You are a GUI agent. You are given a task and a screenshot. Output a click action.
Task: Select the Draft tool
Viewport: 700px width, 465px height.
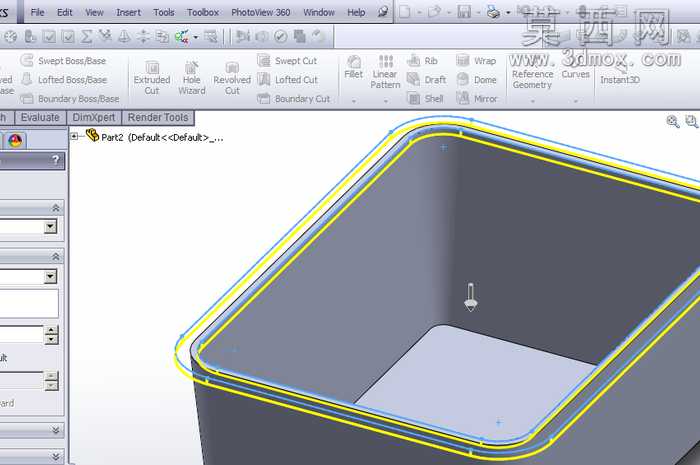(x=426, y=80)
